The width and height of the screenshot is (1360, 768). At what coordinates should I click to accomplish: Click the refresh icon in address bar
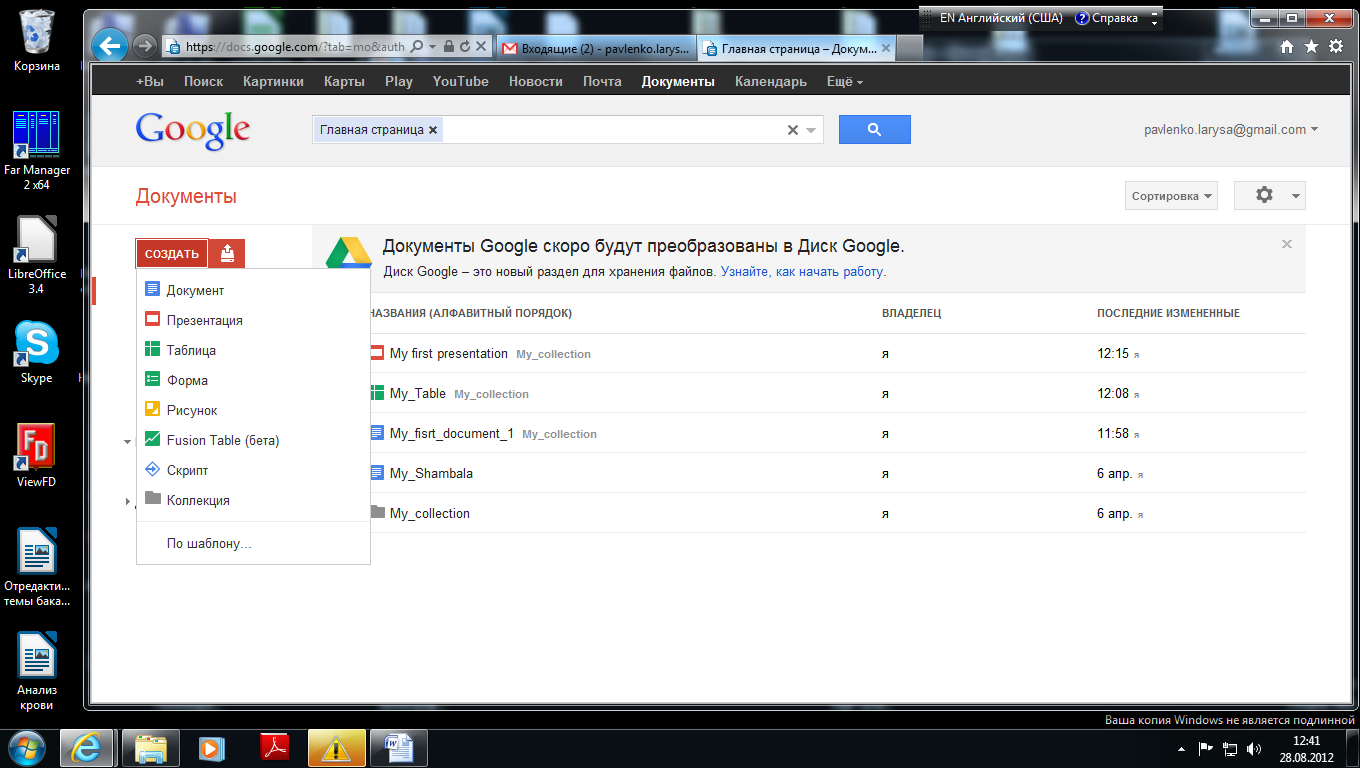(465, 46)
